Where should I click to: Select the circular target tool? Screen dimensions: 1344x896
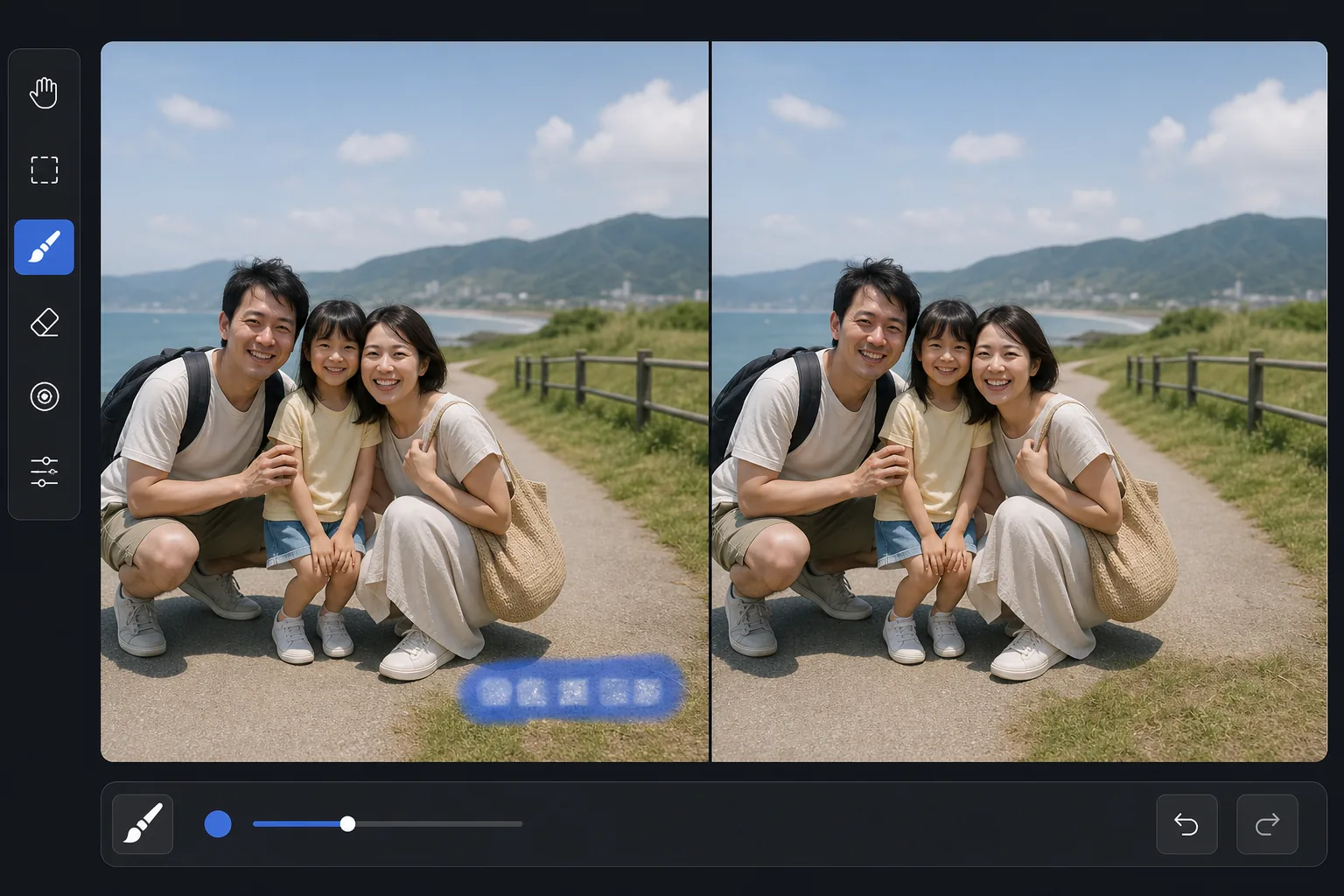pos(44,396)
